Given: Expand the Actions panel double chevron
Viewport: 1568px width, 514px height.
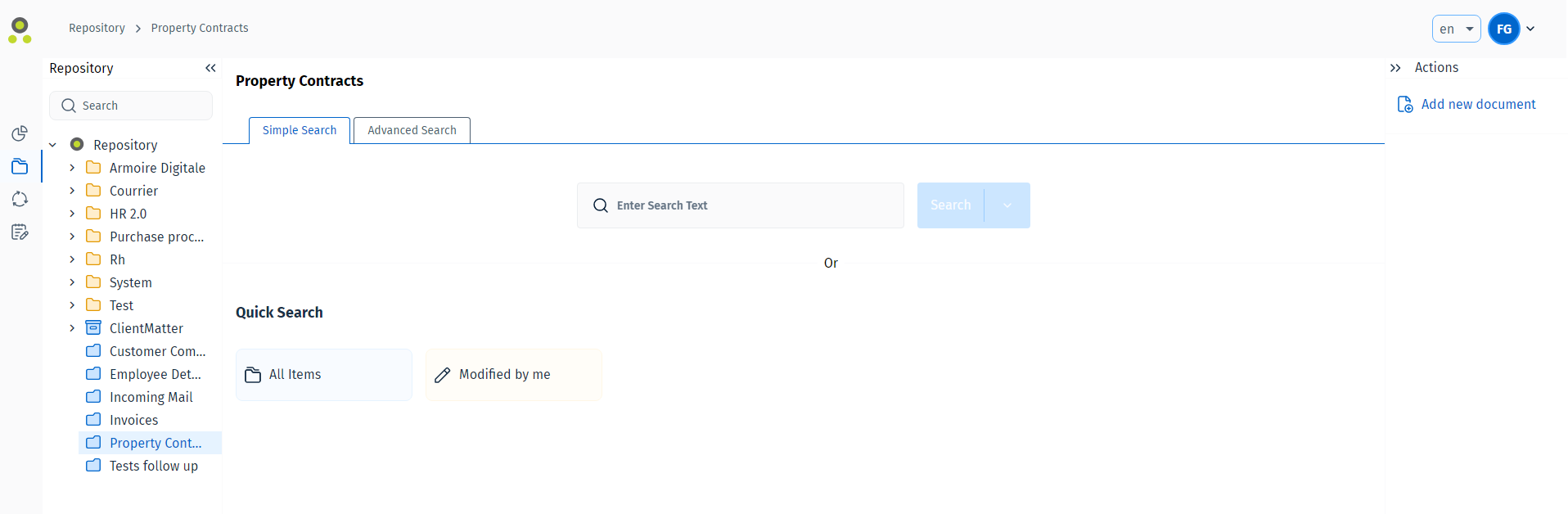Looking at the screenshot, I should point(1395,68).
